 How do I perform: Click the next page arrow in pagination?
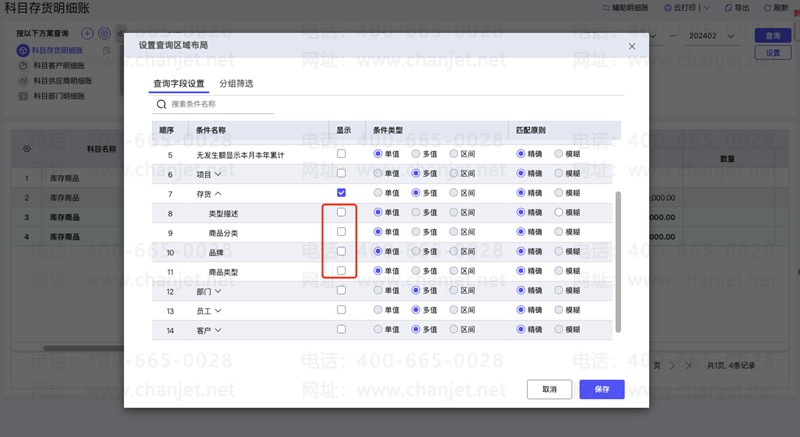pyautogui.click(x=672, y=366)
